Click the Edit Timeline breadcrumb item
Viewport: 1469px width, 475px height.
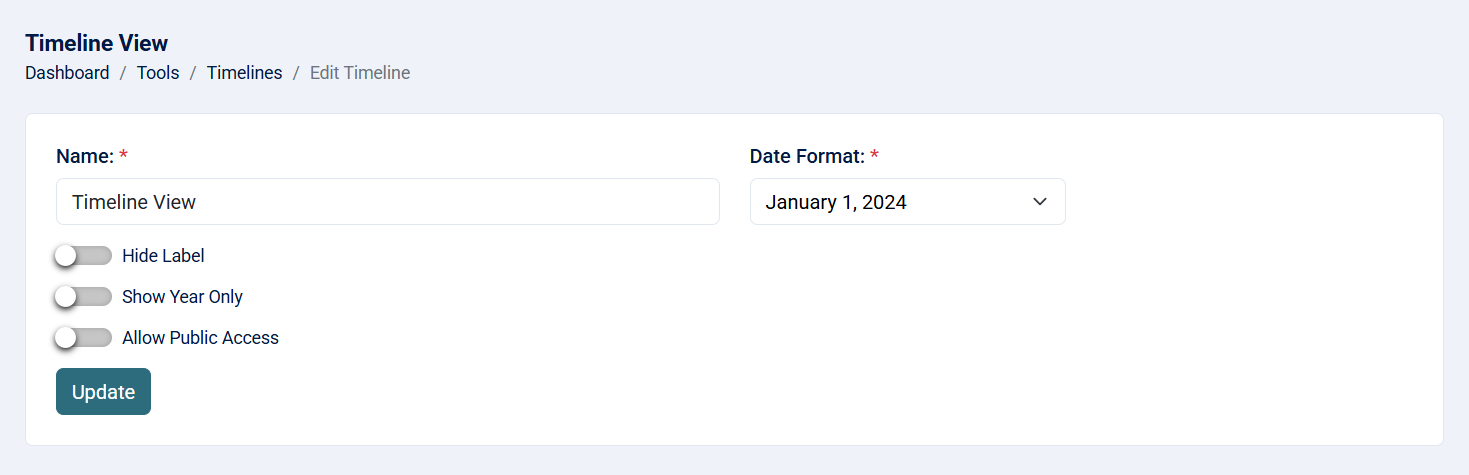tap(359, 73)
